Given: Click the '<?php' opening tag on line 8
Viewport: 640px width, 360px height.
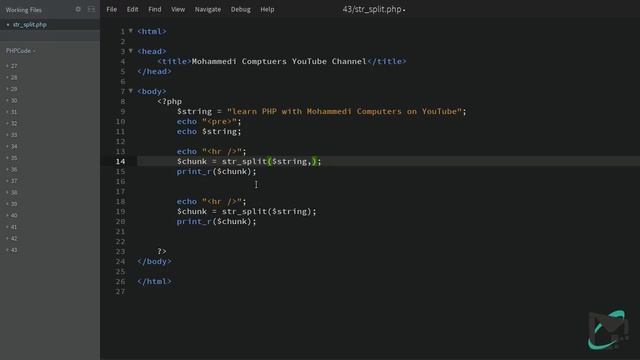Looking at the screenshot, I should click(169, 101).
